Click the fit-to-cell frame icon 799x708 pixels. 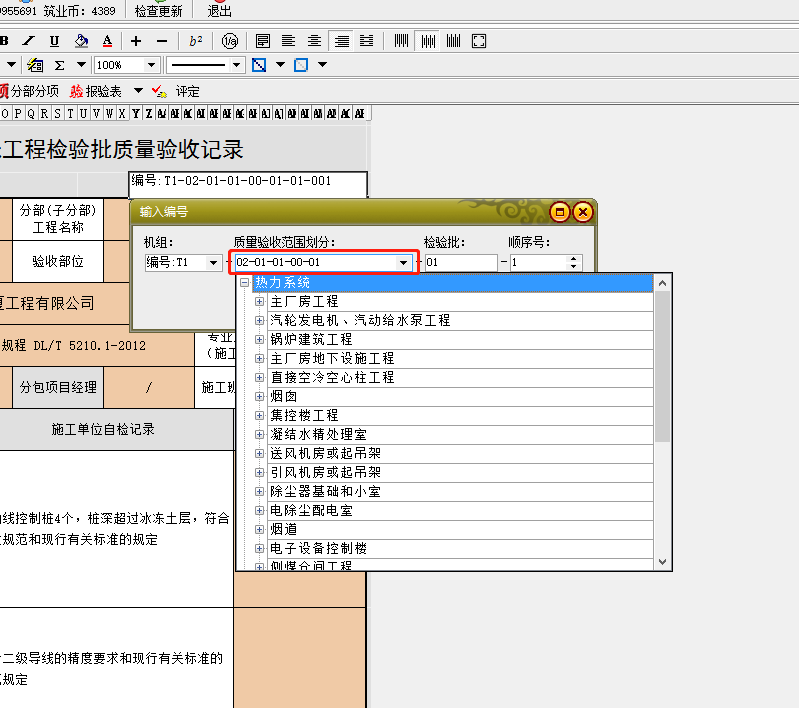tap(479, 41)
